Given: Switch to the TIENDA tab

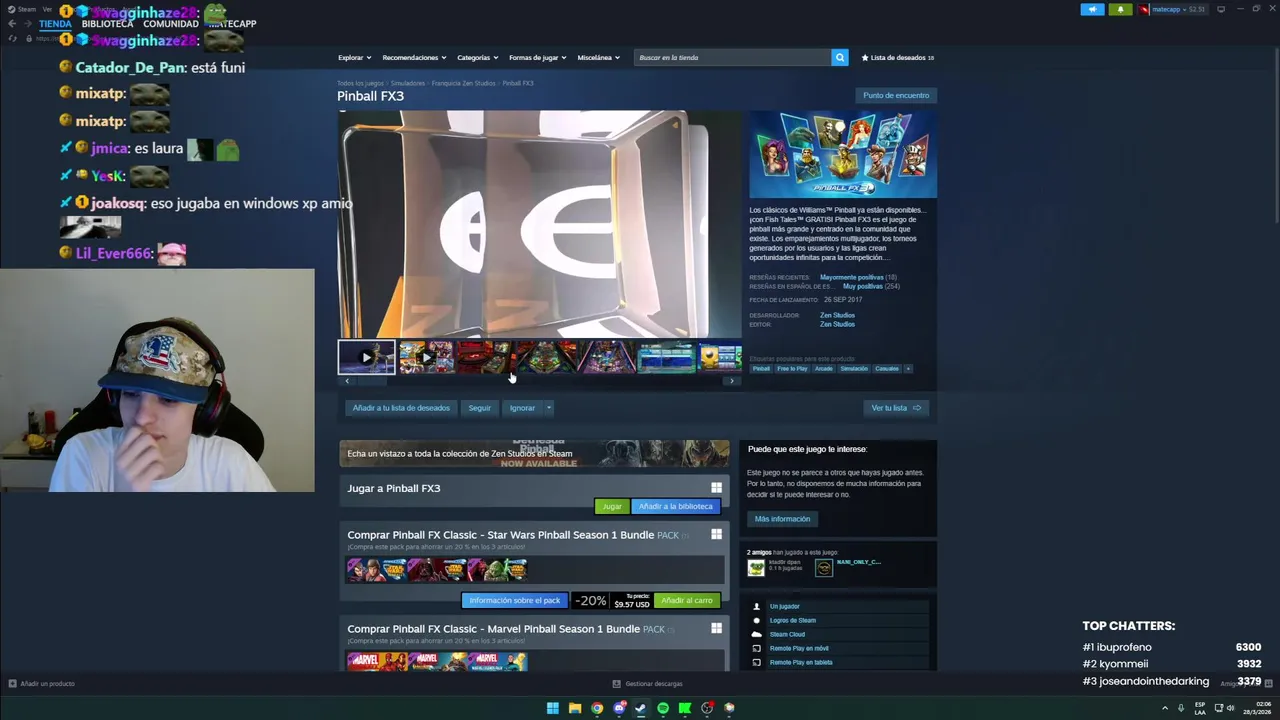Looking at the screenshot, I should tap(55, 24).
